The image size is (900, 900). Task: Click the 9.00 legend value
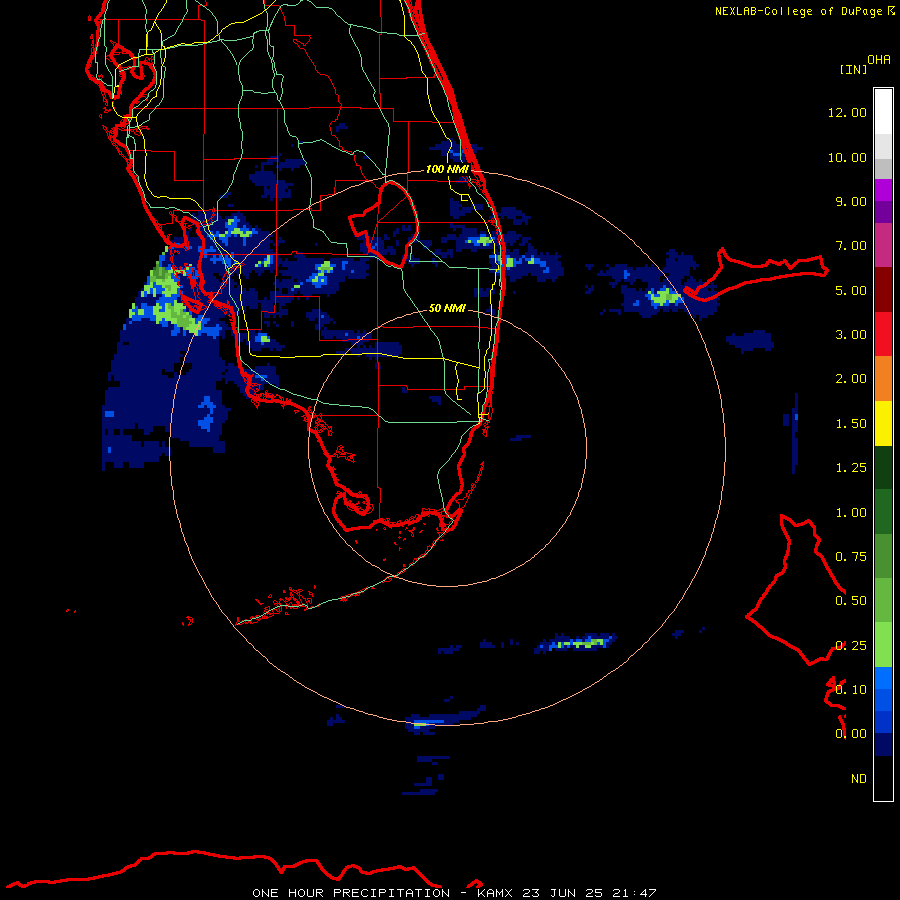click(851, 201)
